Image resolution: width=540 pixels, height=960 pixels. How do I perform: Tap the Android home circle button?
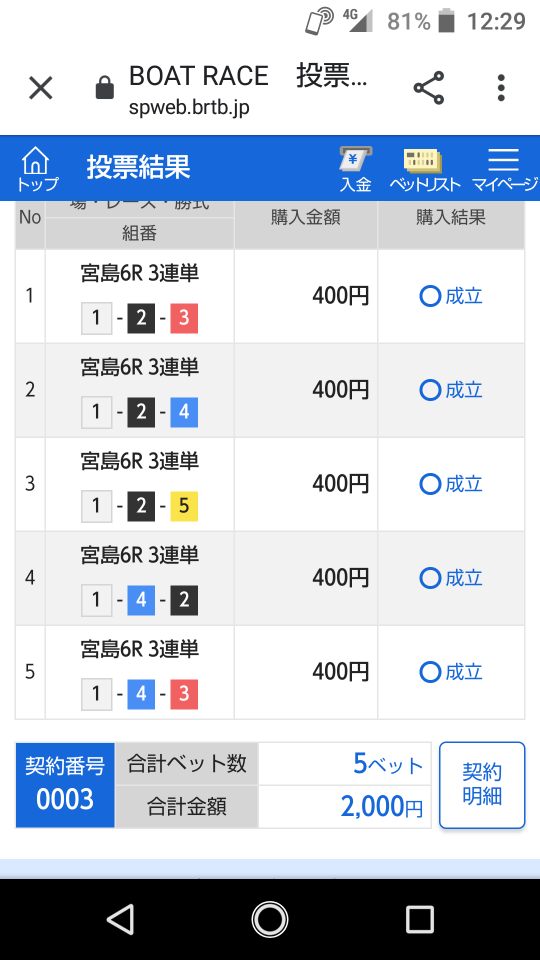[x=269, y=919]
